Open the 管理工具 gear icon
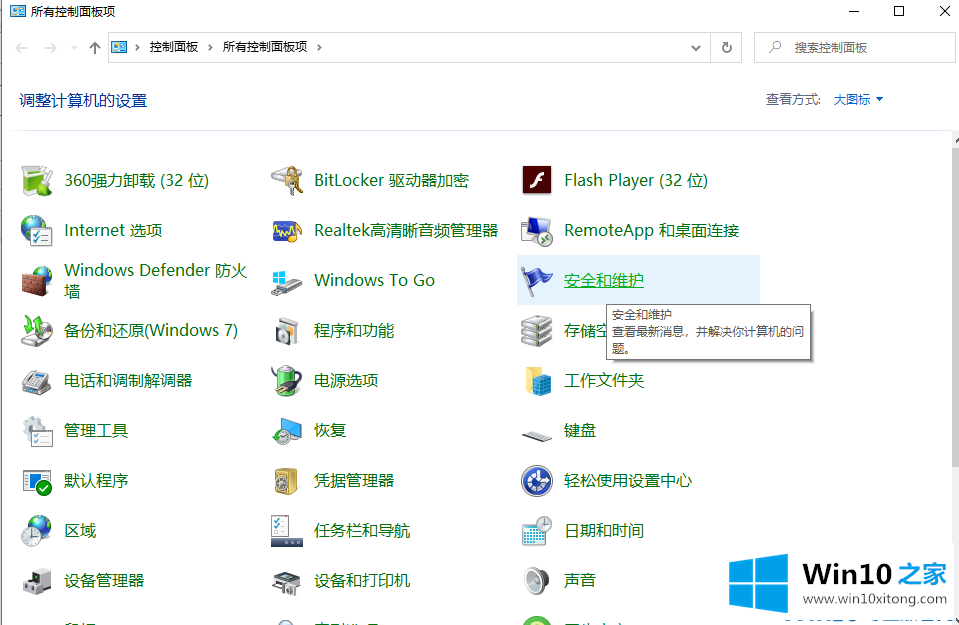Image resolution: width=959 pixels, height=625 pixels. 37,431
